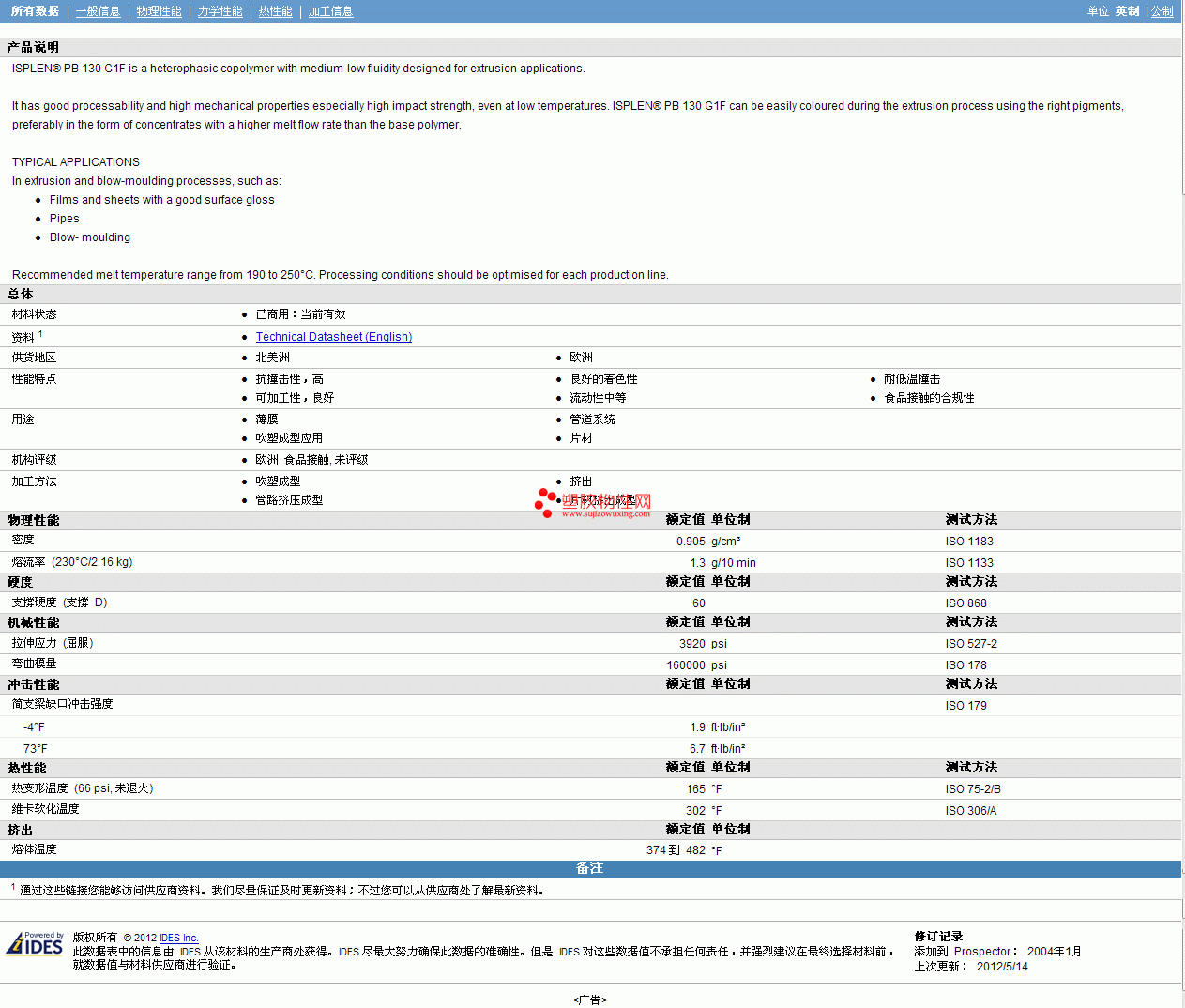
Task: Go to the 力学性能 section link
Action: [220, 11]
